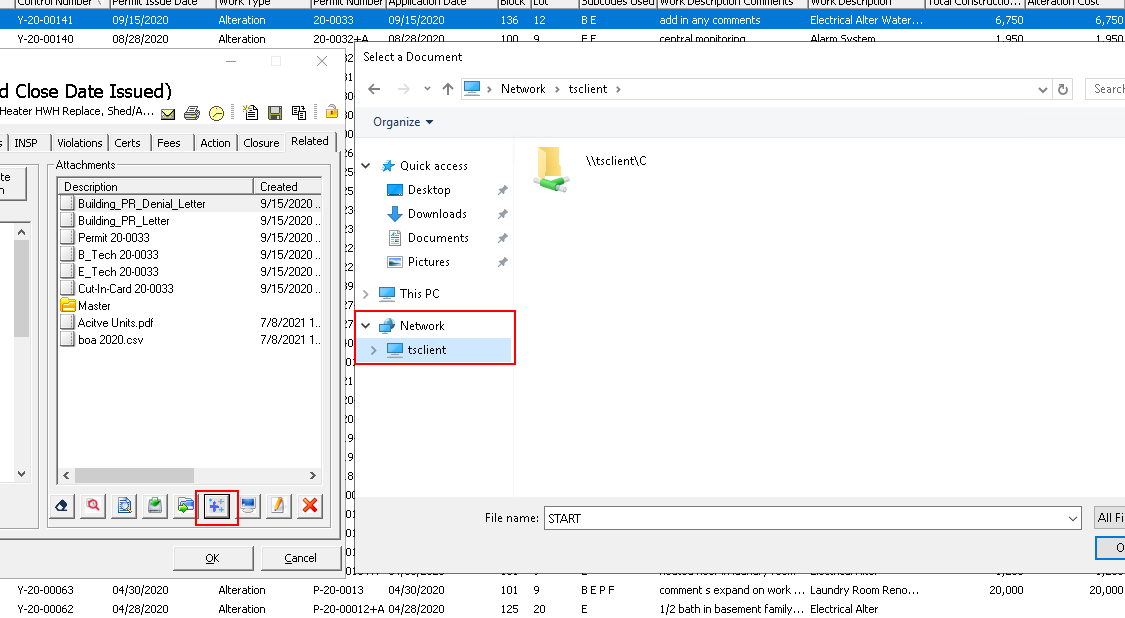Click the printer icon in permit toolbar

pyautogui.click(x=192, y=113)
